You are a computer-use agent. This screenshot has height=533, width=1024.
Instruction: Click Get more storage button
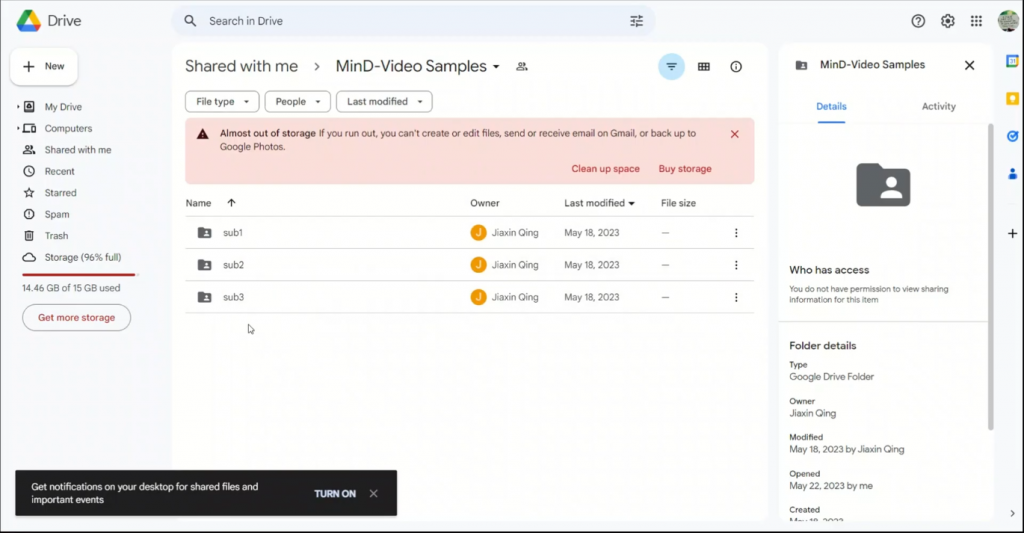(76, 317)
